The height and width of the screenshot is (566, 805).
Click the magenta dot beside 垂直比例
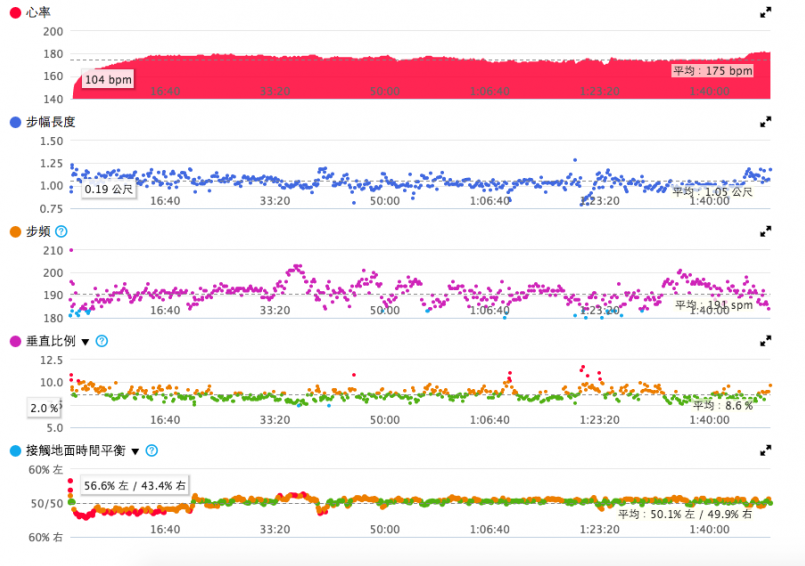(x=15, y=341)
